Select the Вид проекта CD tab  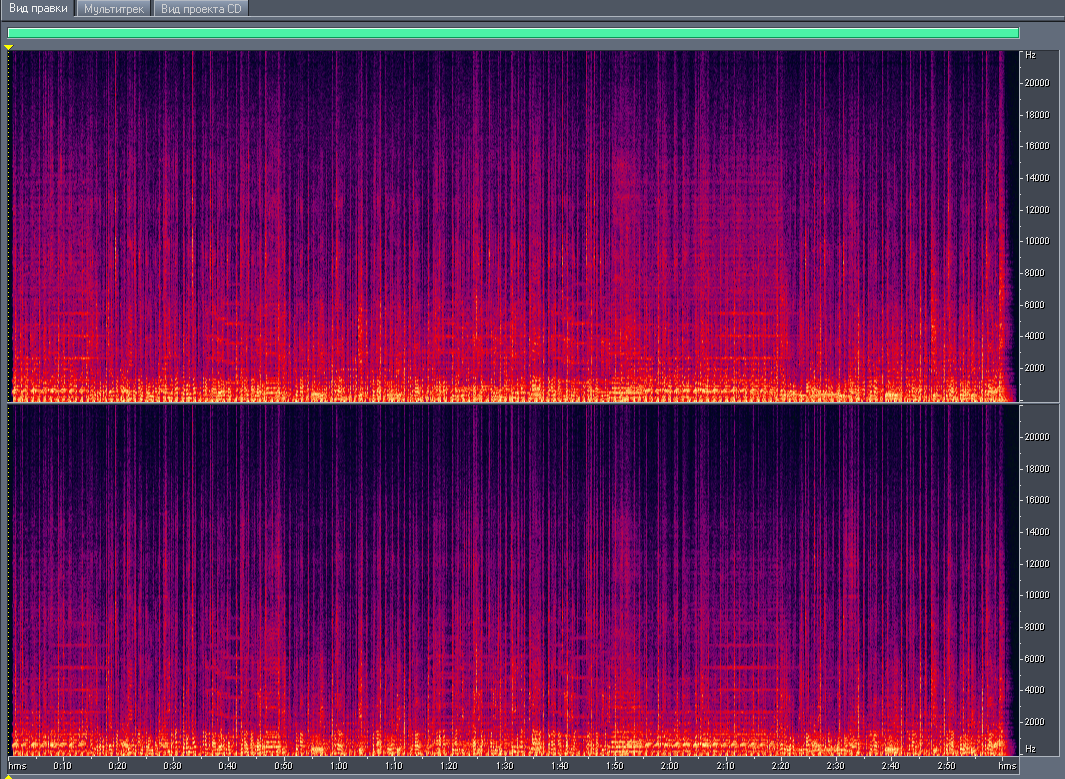pos(201,9)
